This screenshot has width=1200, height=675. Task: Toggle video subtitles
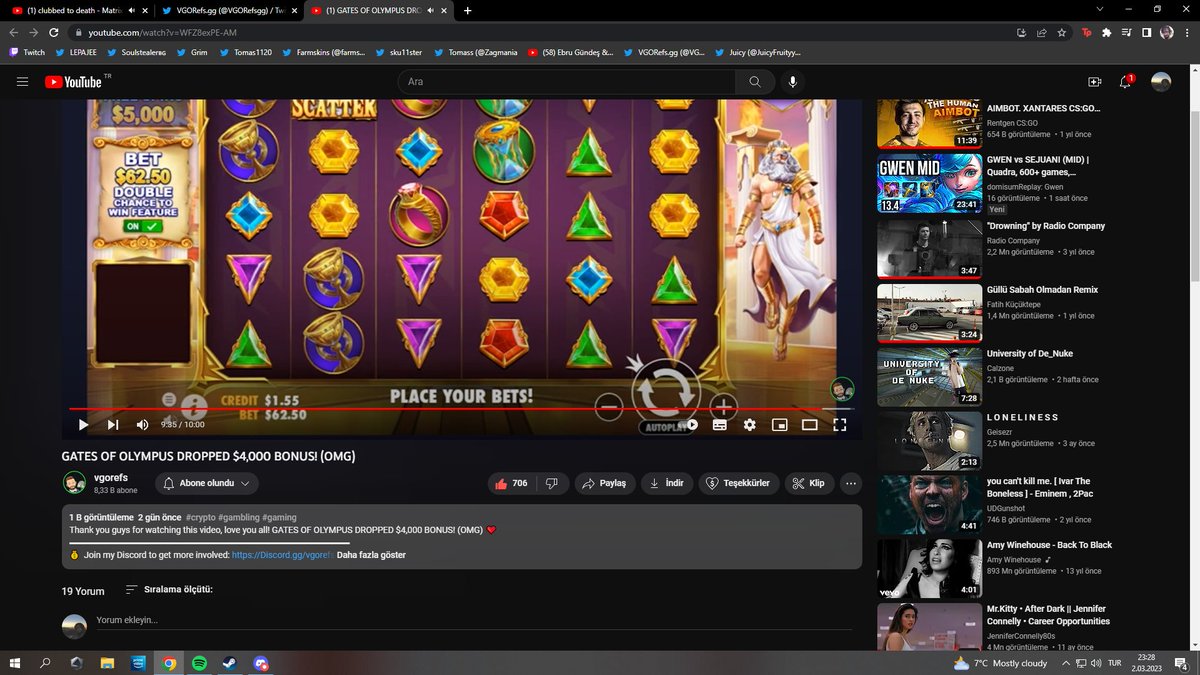[x=719, y=425]
